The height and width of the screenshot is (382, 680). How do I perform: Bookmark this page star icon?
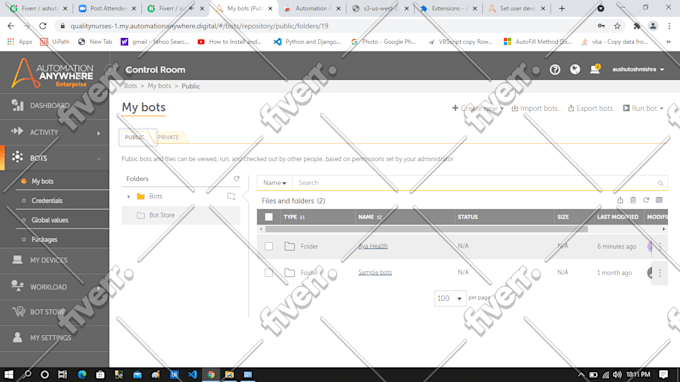click(617, 26)
